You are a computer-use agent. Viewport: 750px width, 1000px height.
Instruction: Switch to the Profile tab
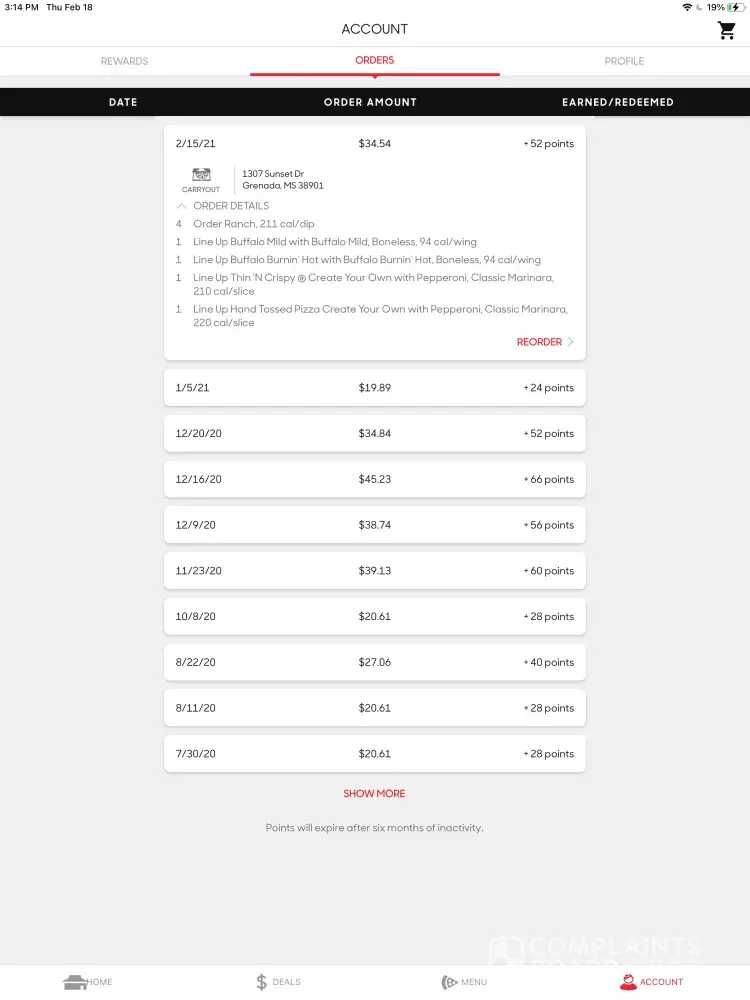click(624, 61)
